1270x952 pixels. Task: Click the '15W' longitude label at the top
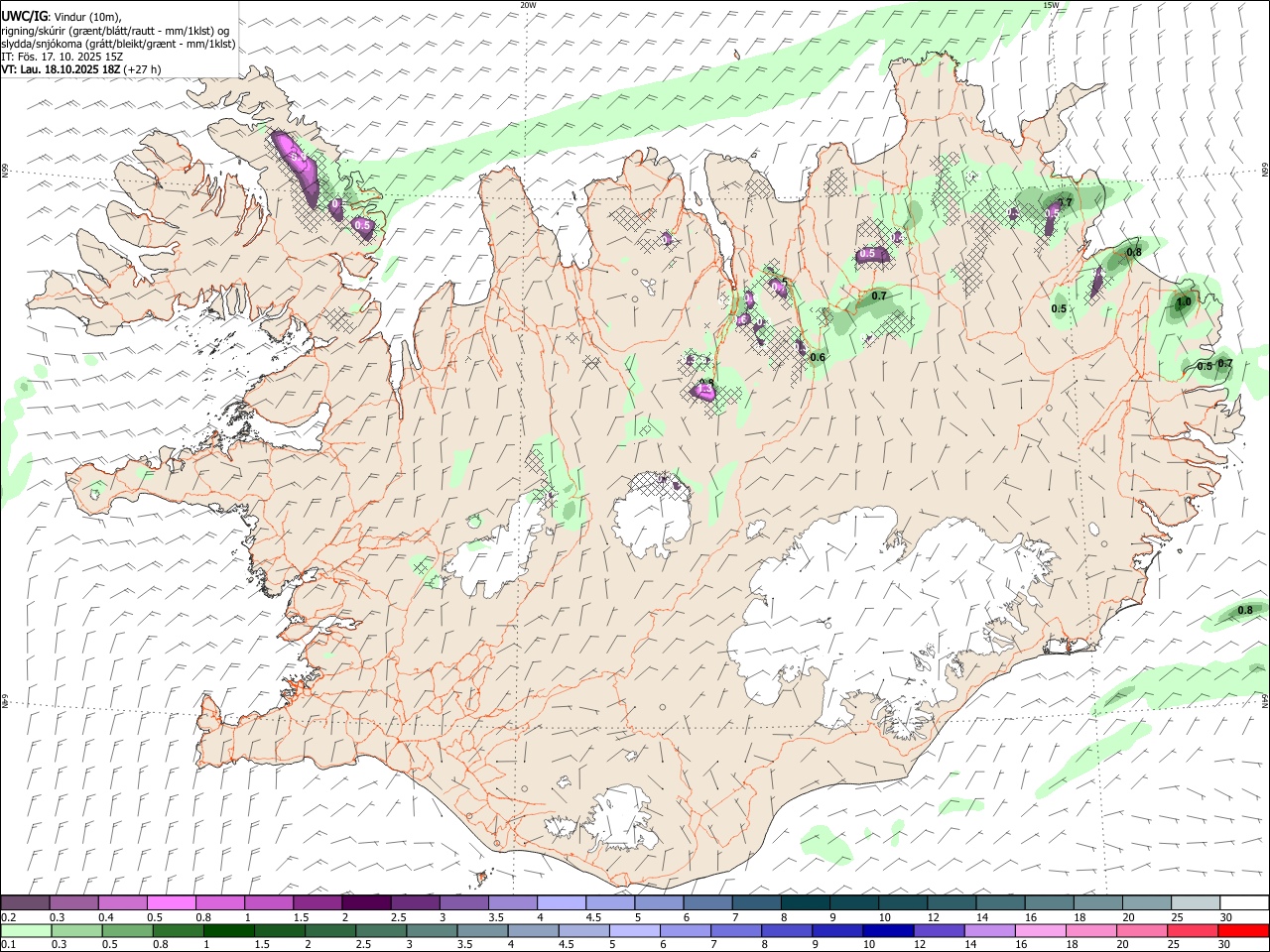pyautogui.click(x=1051, y=5)
